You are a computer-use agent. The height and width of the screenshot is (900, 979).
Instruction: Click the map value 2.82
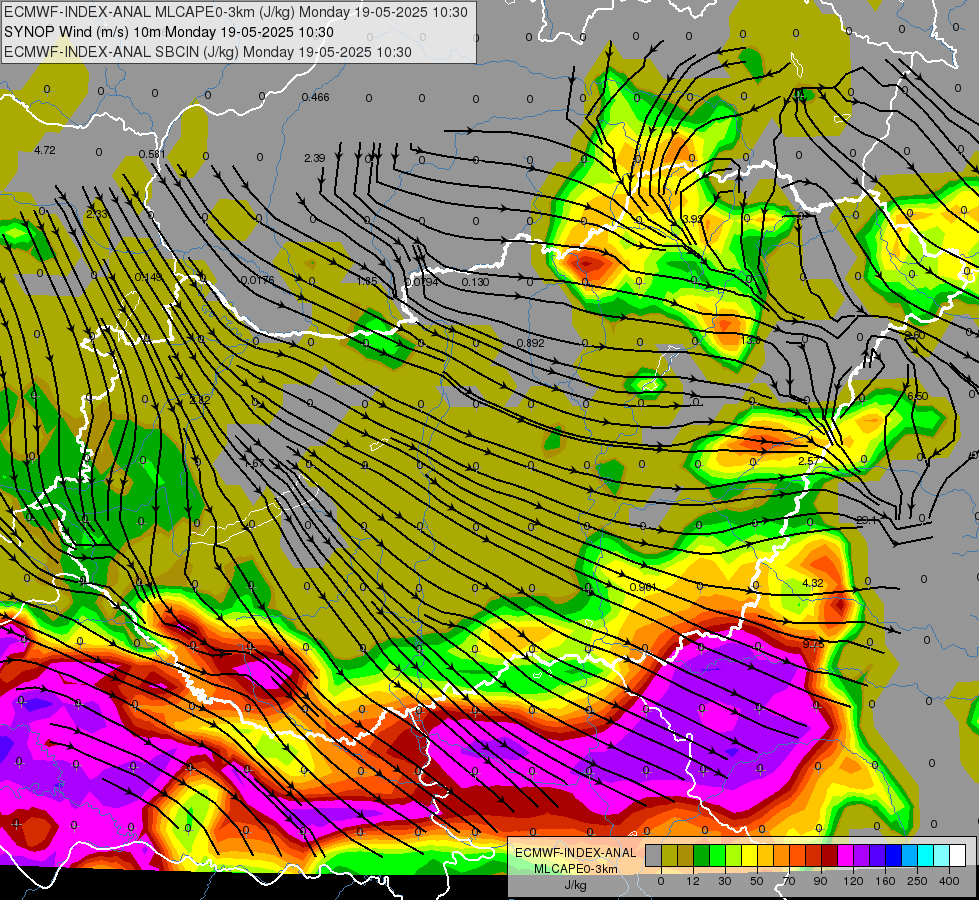pyautogui.click(x=200, y=400)
